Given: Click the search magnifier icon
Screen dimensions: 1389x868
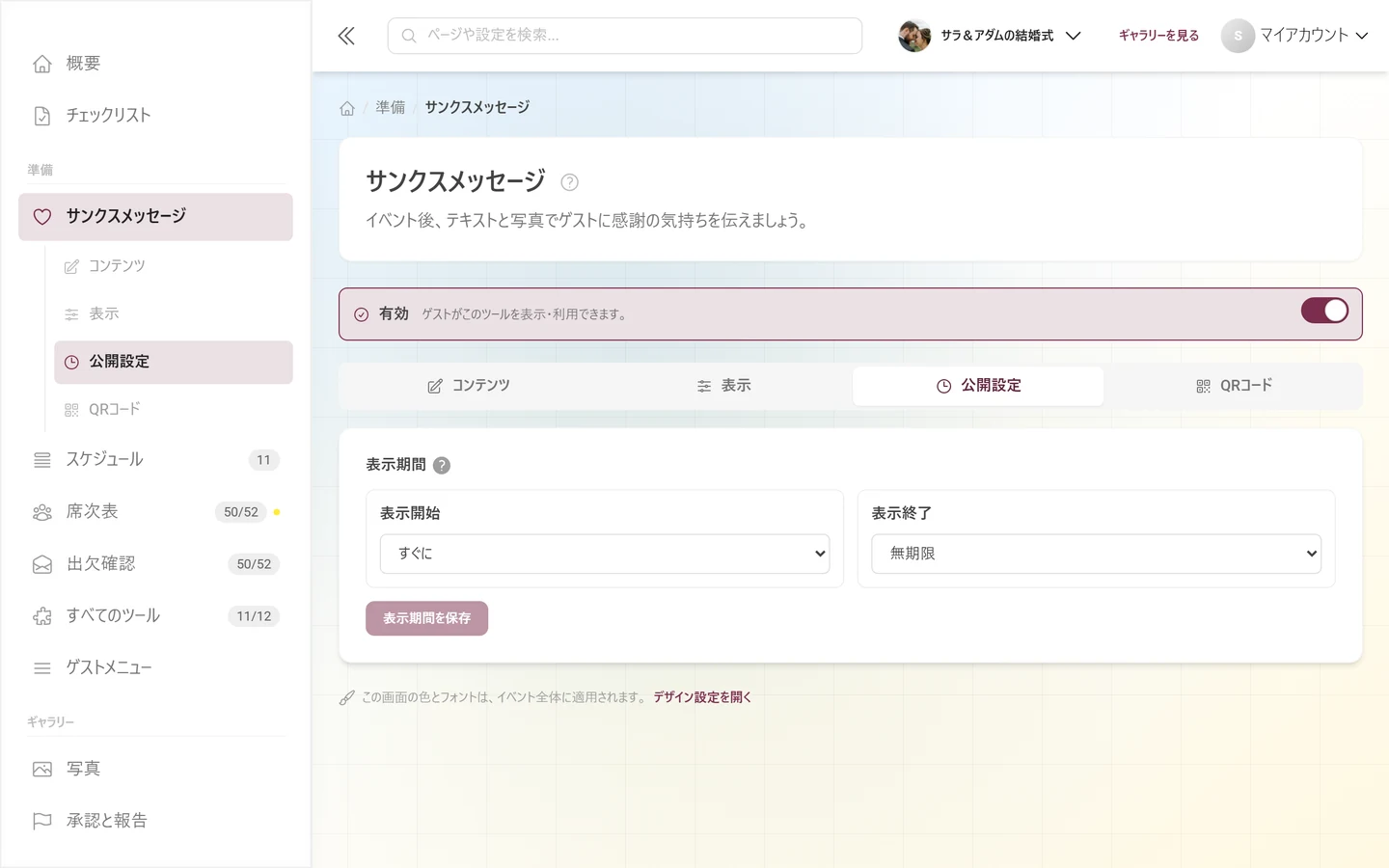Looking at the screenshot, I should [409, 36].
